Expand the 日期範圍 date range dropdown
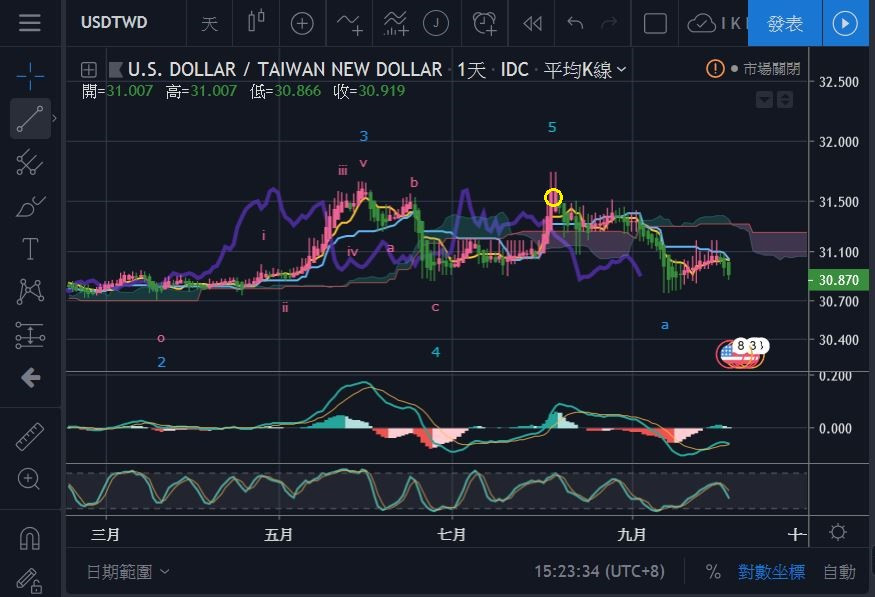This screenshot has height=597, width=875. tap(128, 572)
